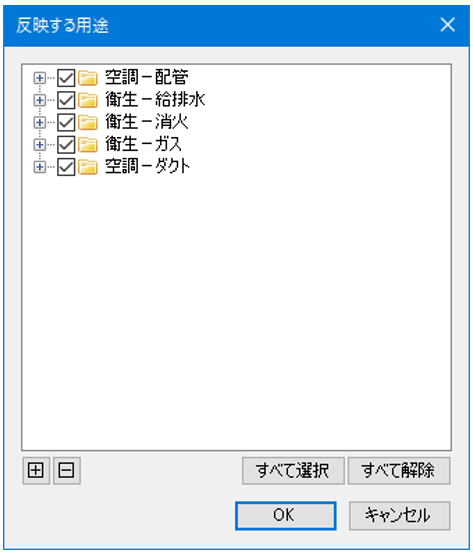Click folder icon beside 空調－ダクト
Screen dimensions: 473x552
[88, 167]
